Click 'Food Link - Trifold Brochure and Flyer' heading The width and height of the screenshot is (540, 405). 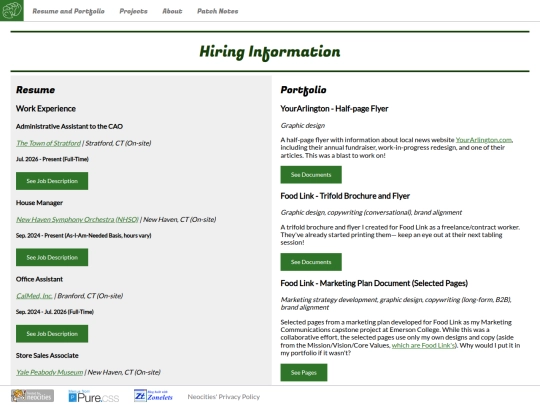click(345, 196)
